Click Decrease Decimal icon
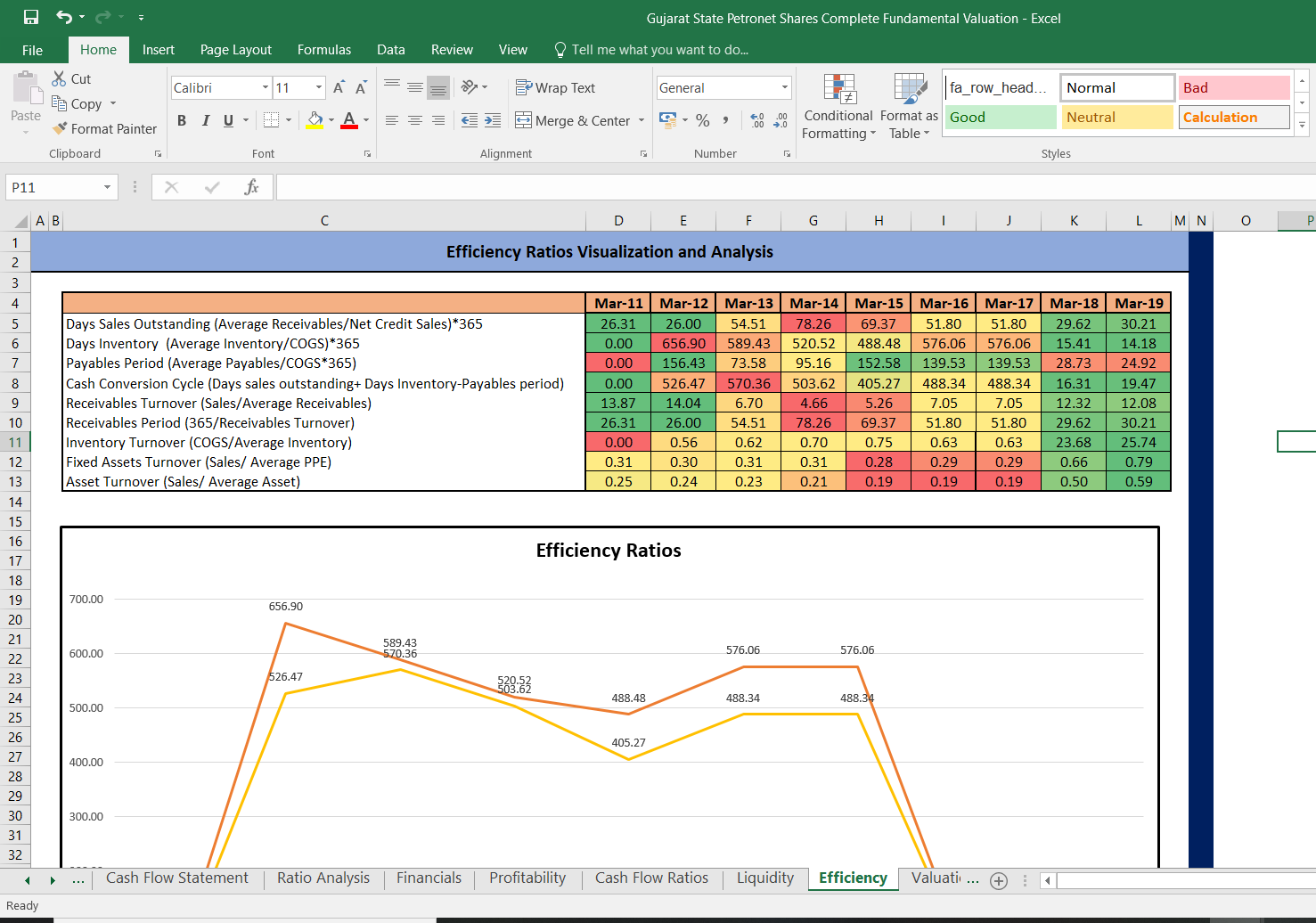 pyautogui.click(x=781, y=119)
